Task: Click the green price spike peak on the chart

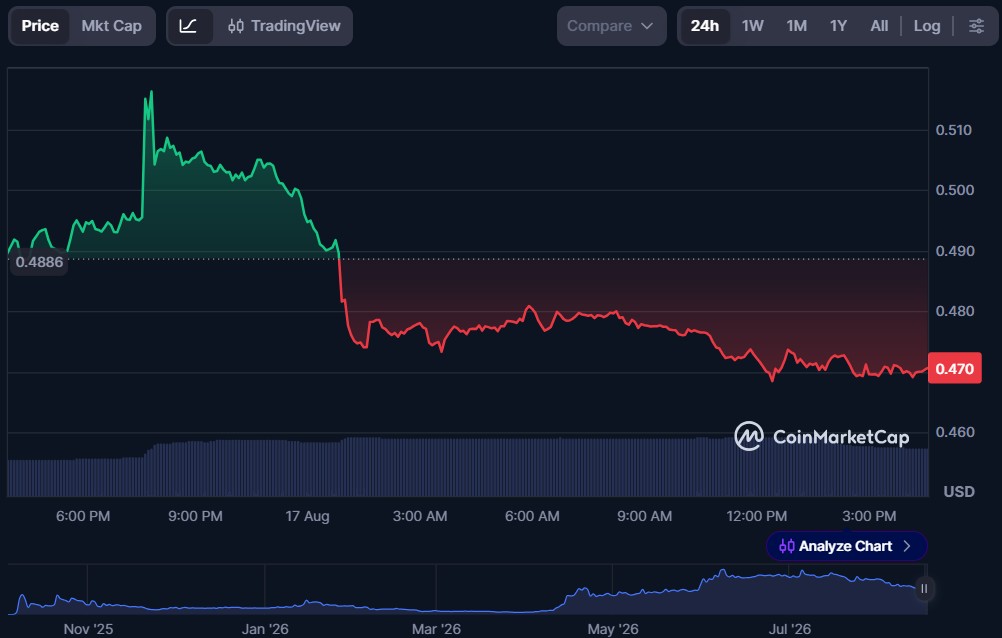Action: pyautogui.click(x=151, y=93)
